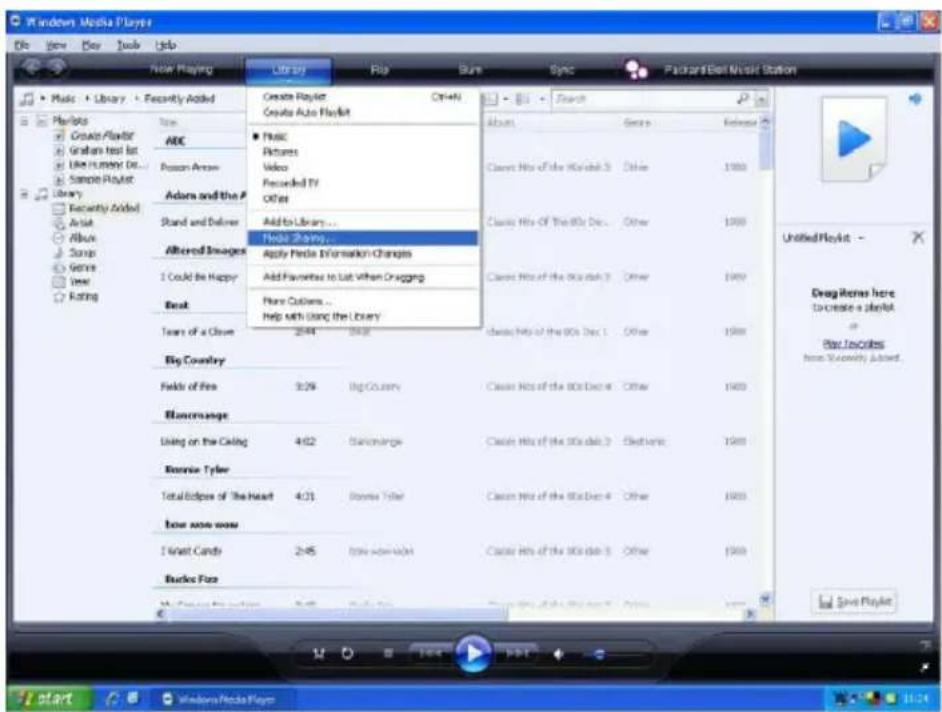Open the view options icon
The height and width of the screenshot is (712, 942).
[x=523, y=99]
